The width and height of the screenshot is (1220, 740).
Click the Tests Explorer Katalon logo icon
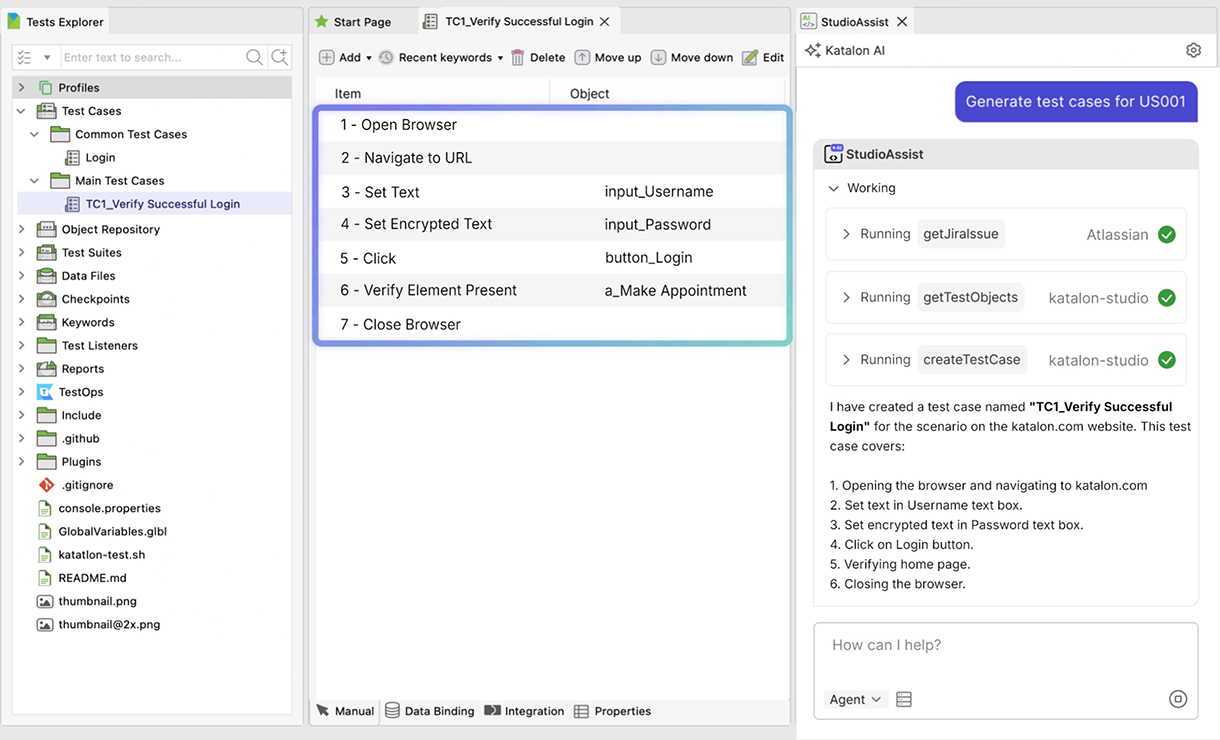tap(14, 21)
